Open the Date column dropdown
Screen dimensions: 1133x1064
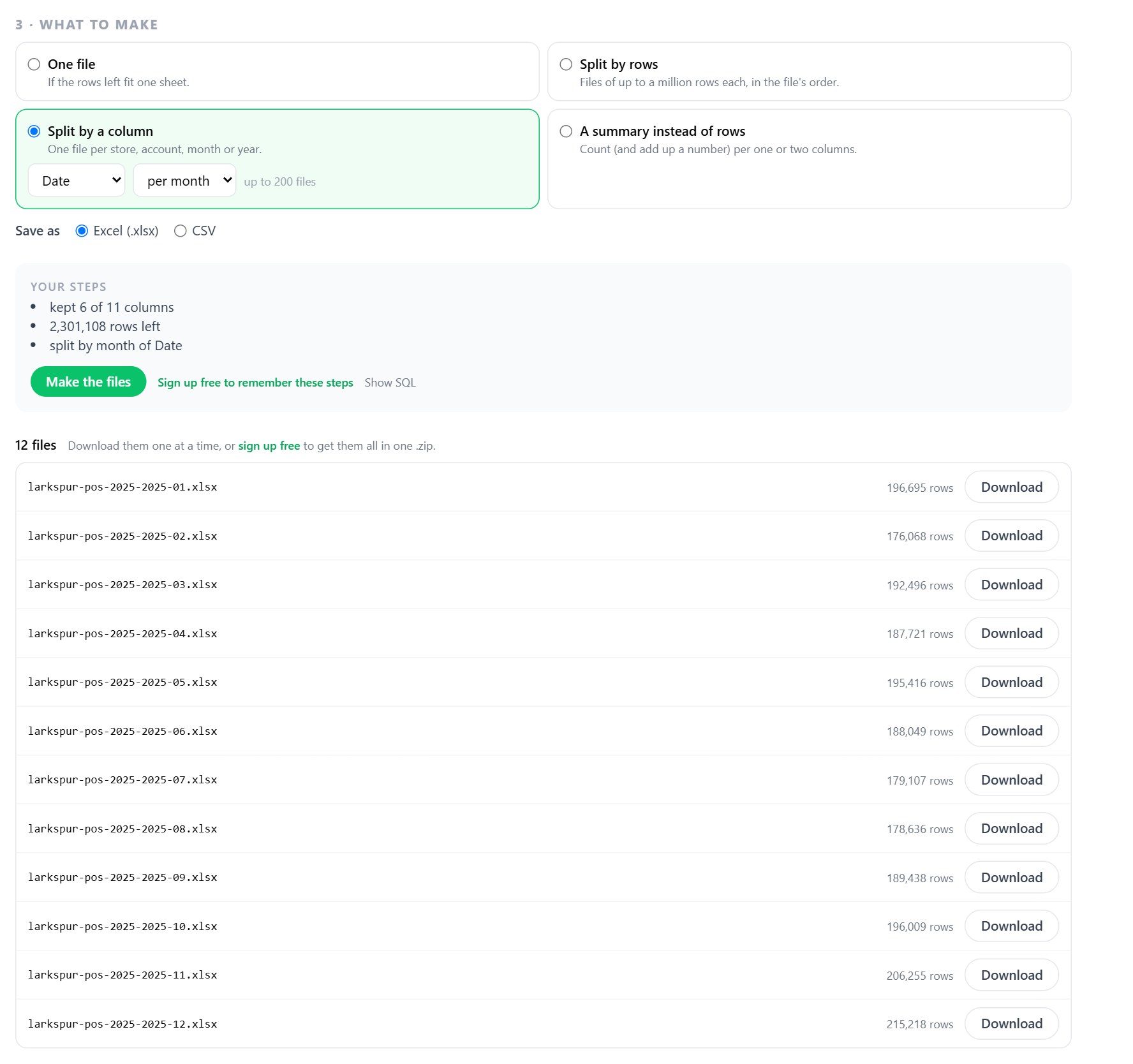(x=77, y=181)
